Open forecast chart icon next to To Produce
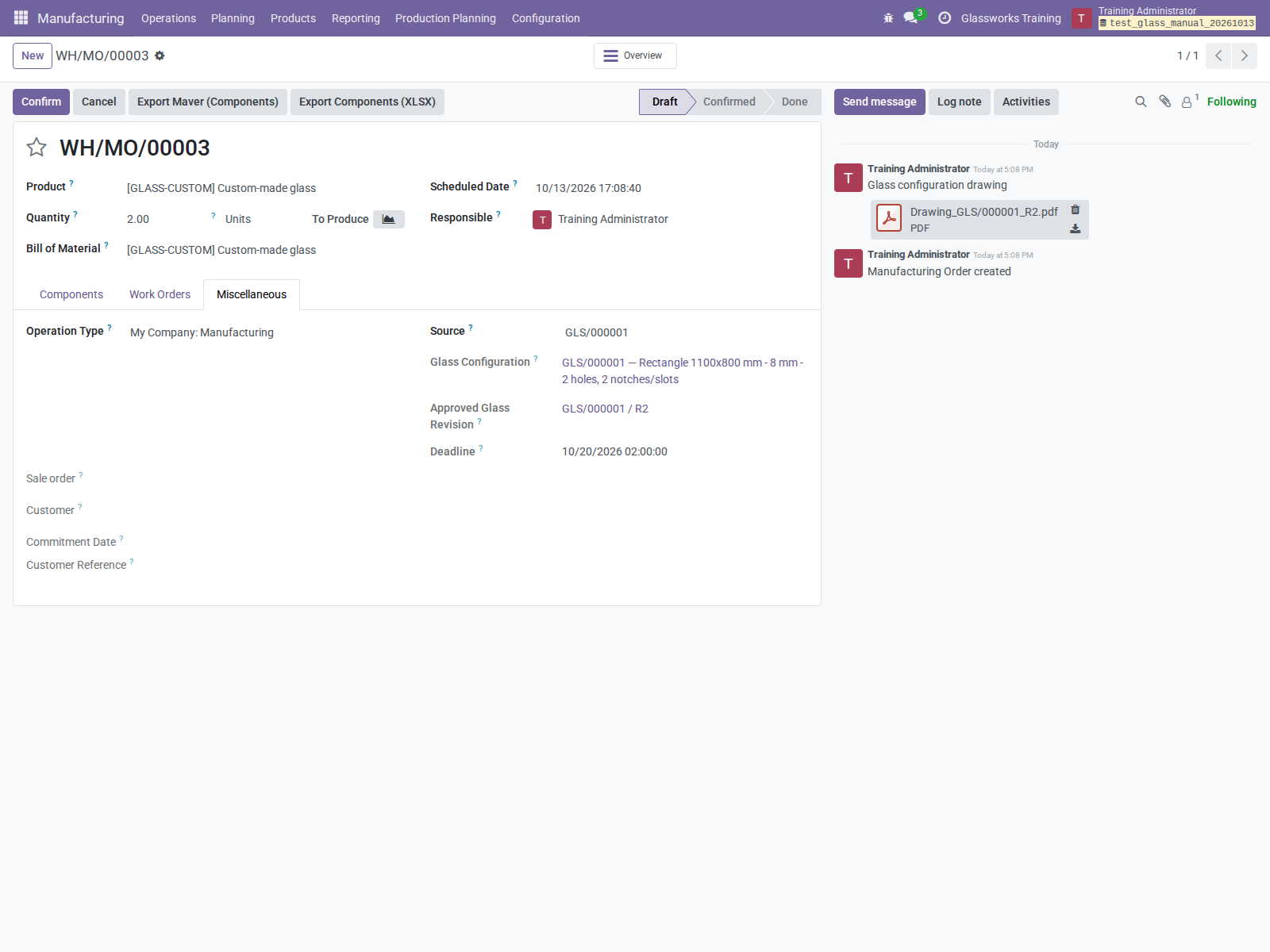1270x952 pixels. click(389, 219)
